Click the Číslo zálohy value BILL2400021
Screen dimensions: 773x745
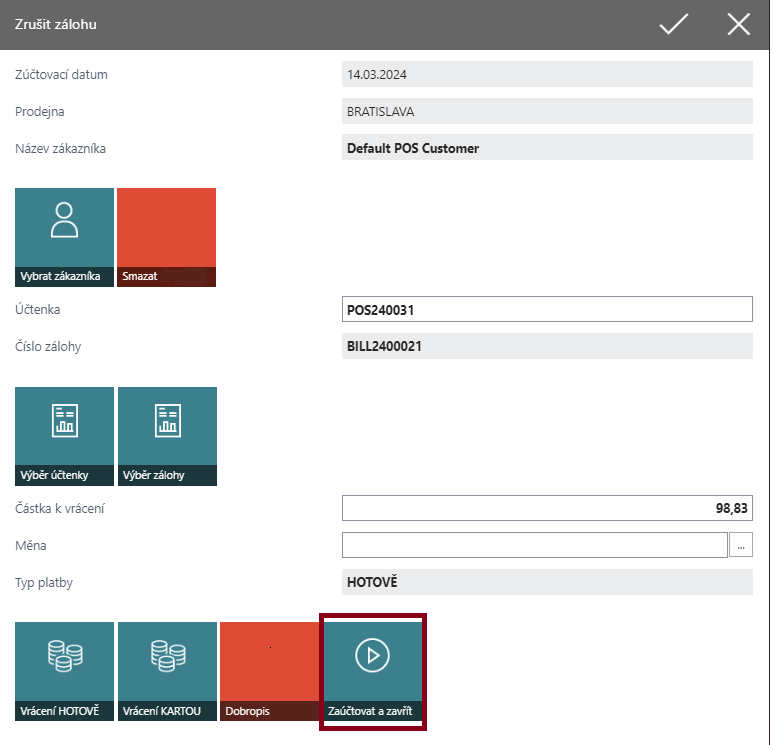(547, 346)
